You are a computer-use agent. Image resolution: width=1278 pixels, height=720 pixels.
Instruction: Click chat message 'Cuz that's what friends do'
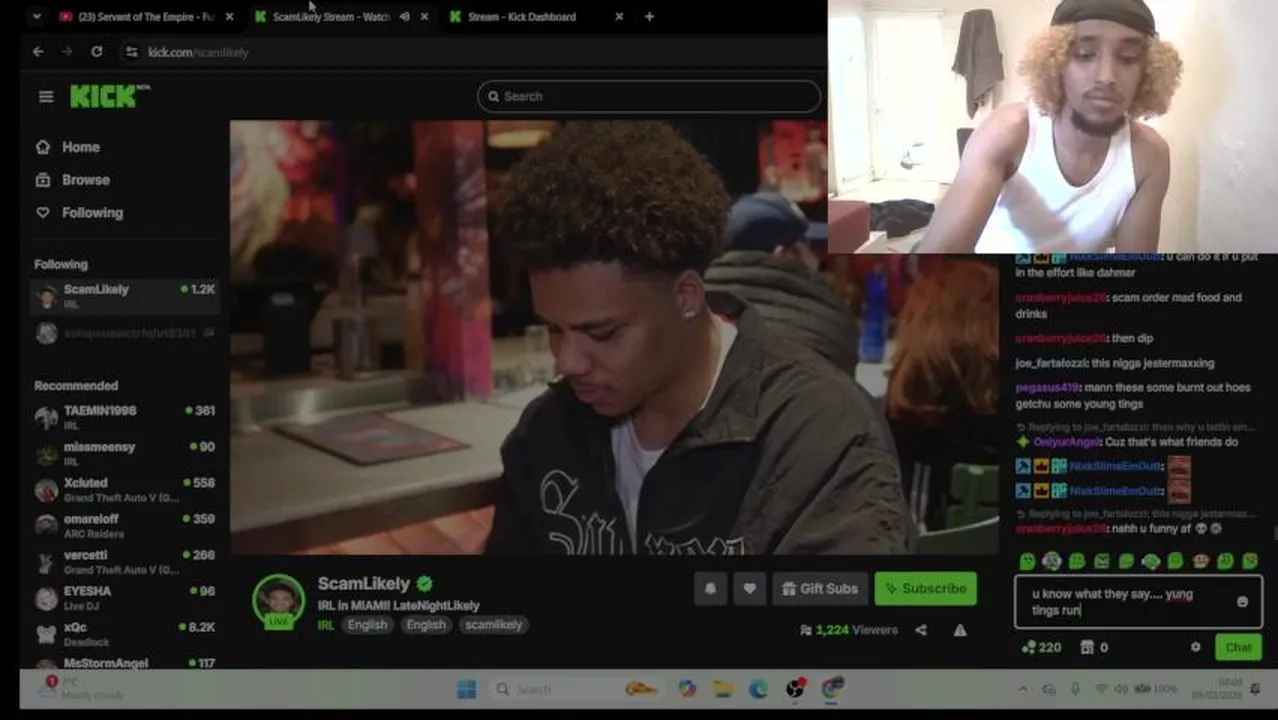(1172, 442)
